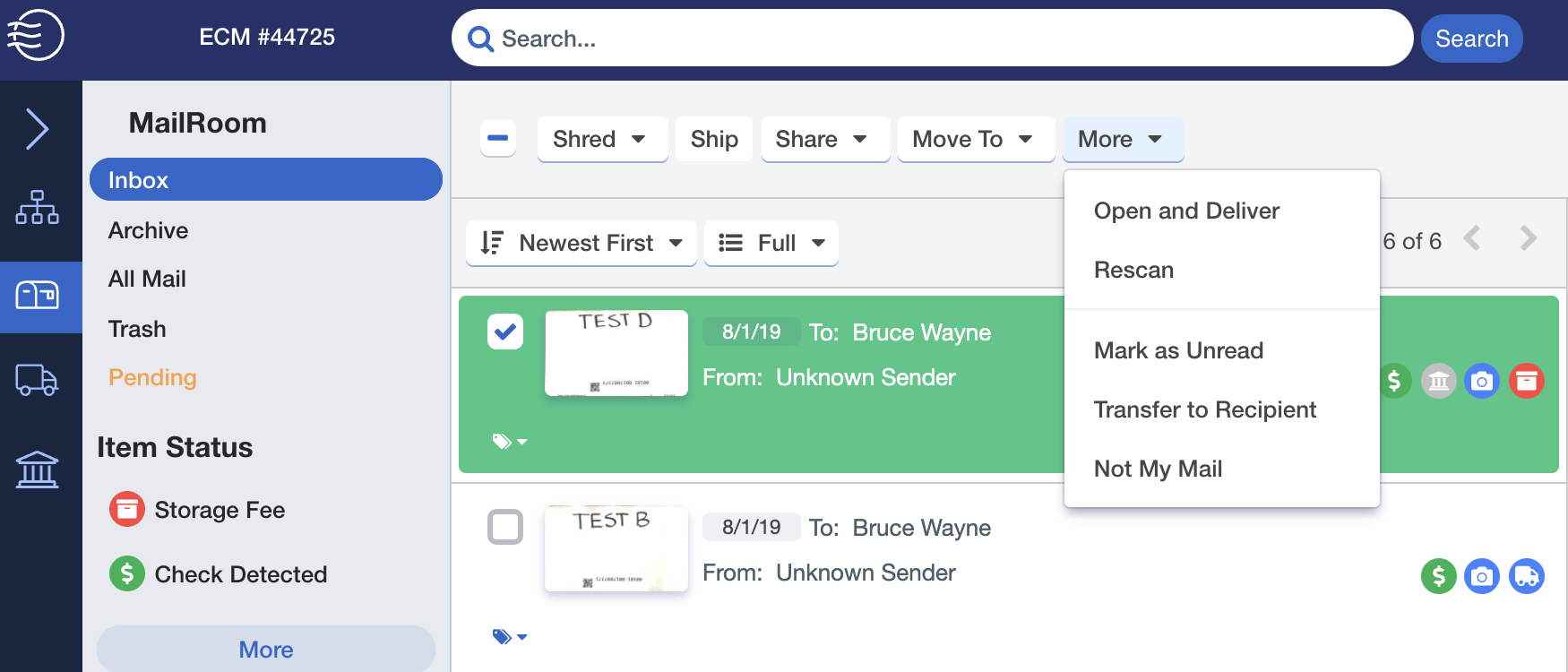Open the Shred dropdown
The height and width of the screenshot is (672, 1568).
[x=602, y=139]
